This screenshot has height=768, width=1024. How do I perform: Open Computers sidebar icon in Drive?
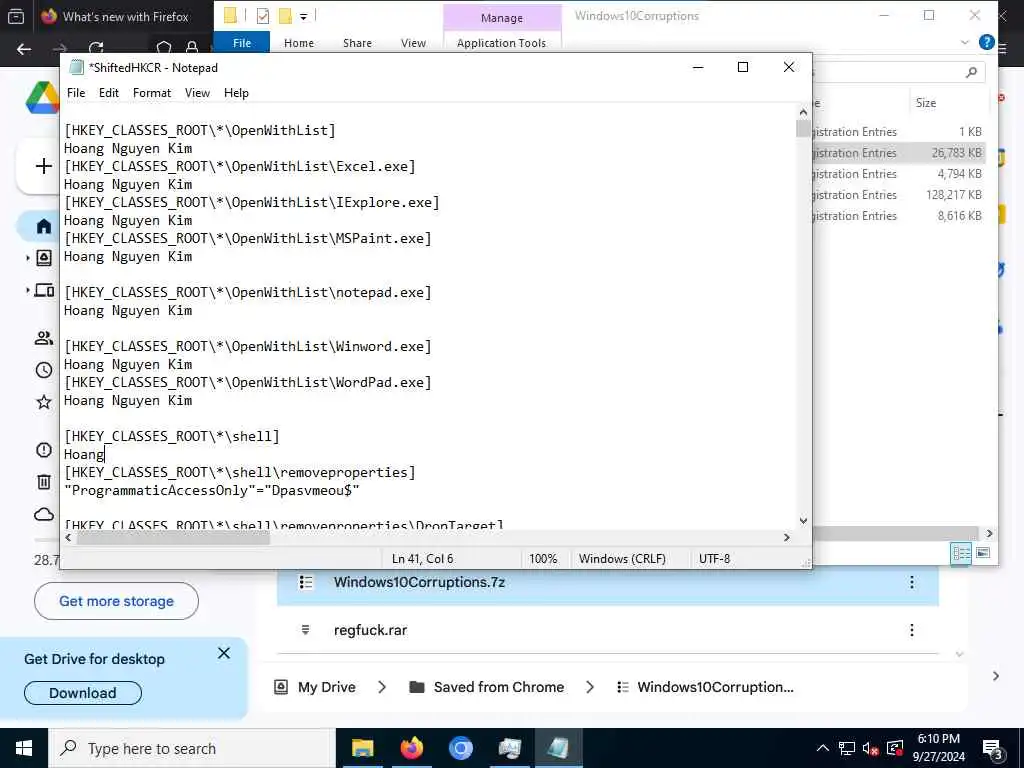click(x=44, y=290)
